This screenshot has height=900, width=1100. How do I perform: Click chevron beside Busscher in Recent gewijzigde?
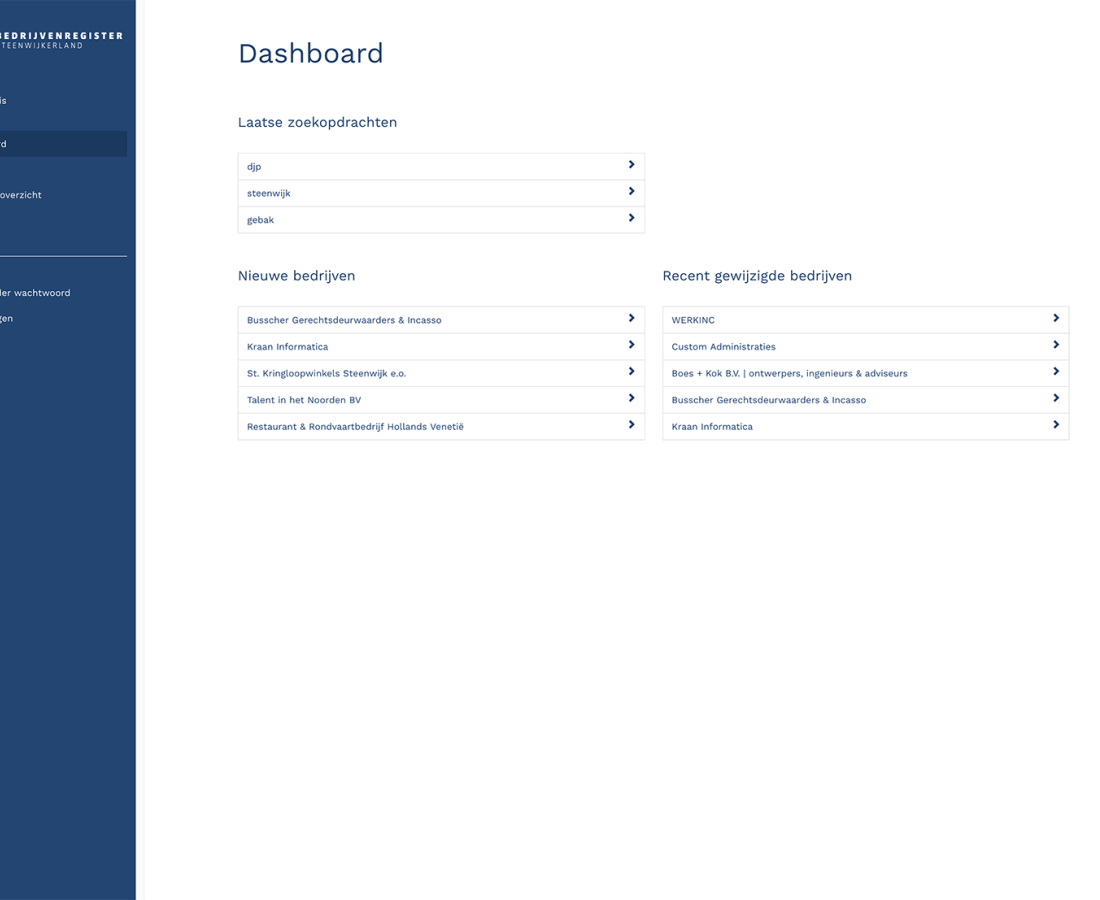coord(1056,398)
